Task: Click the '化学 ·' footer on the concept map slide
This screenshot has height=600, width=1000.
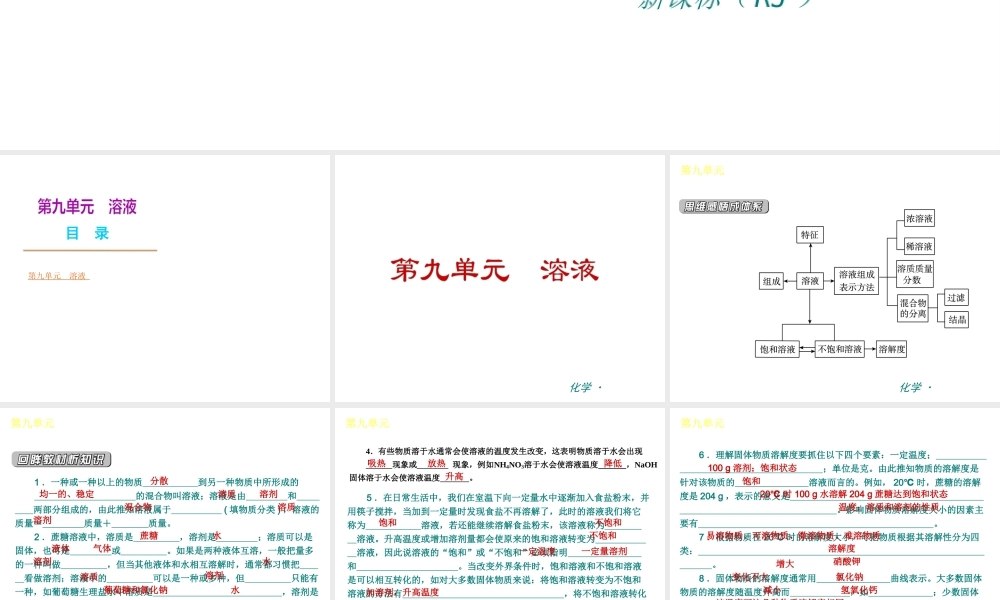Action: coord(915,387)
